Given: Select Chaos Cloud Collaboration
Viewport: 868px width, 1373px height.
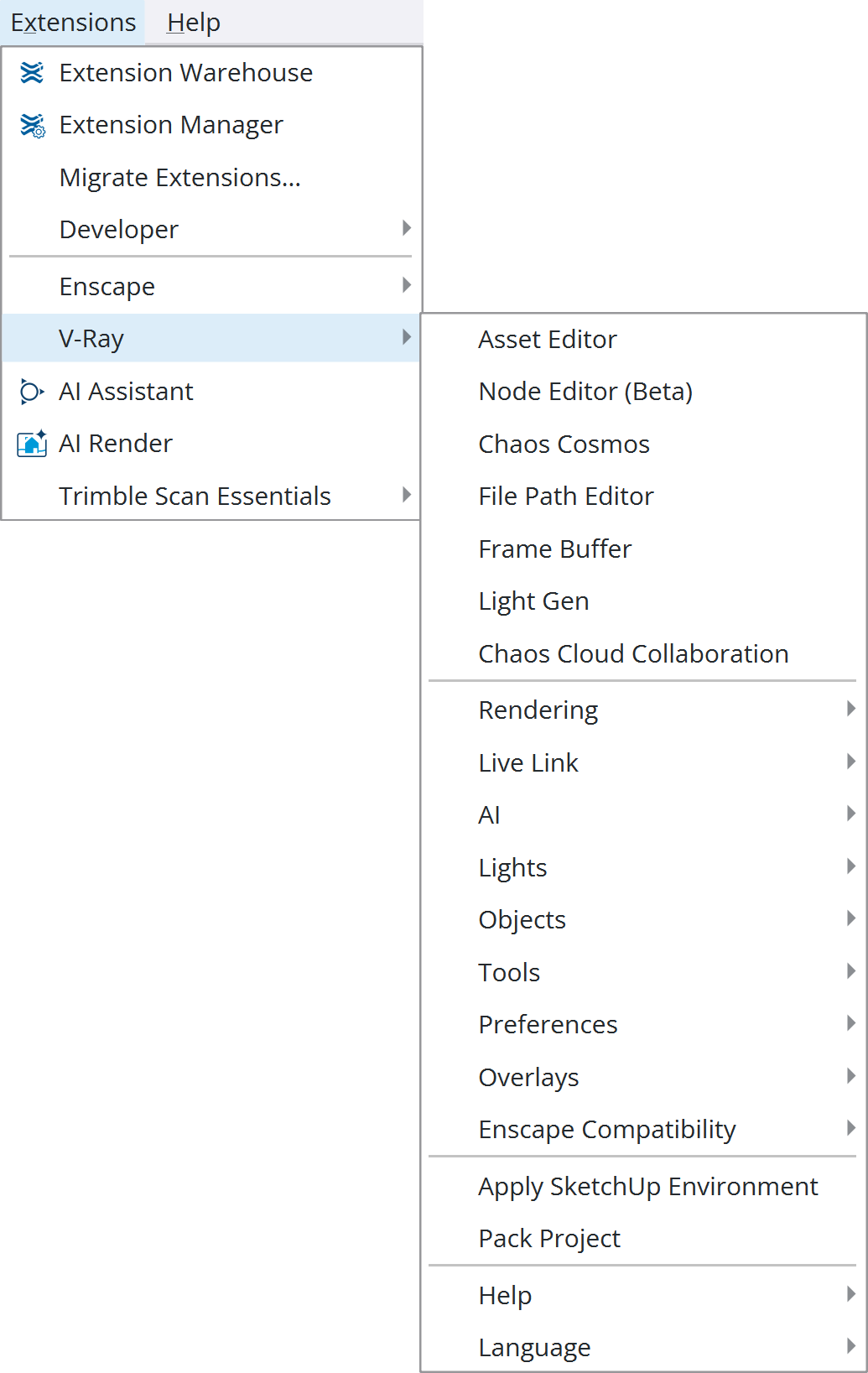Looking at the screenshot, I should tap(633, 654).
